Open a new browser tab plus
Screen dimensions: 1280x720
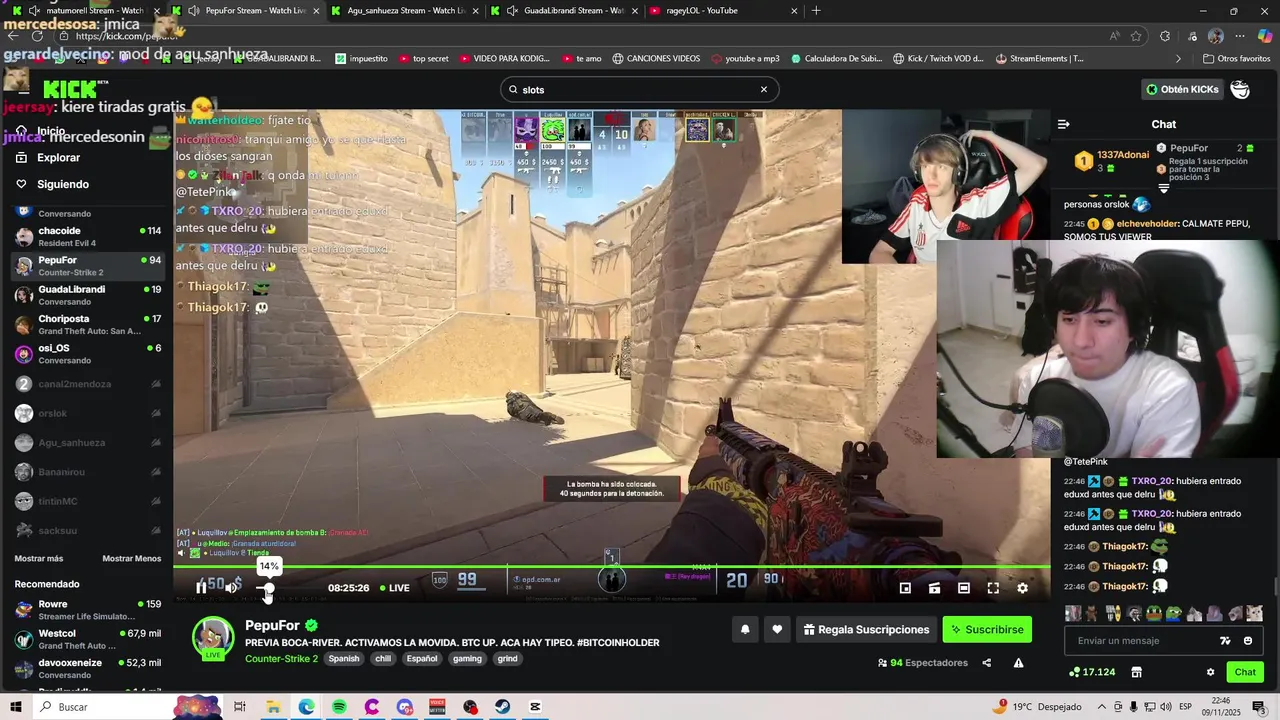816,11
